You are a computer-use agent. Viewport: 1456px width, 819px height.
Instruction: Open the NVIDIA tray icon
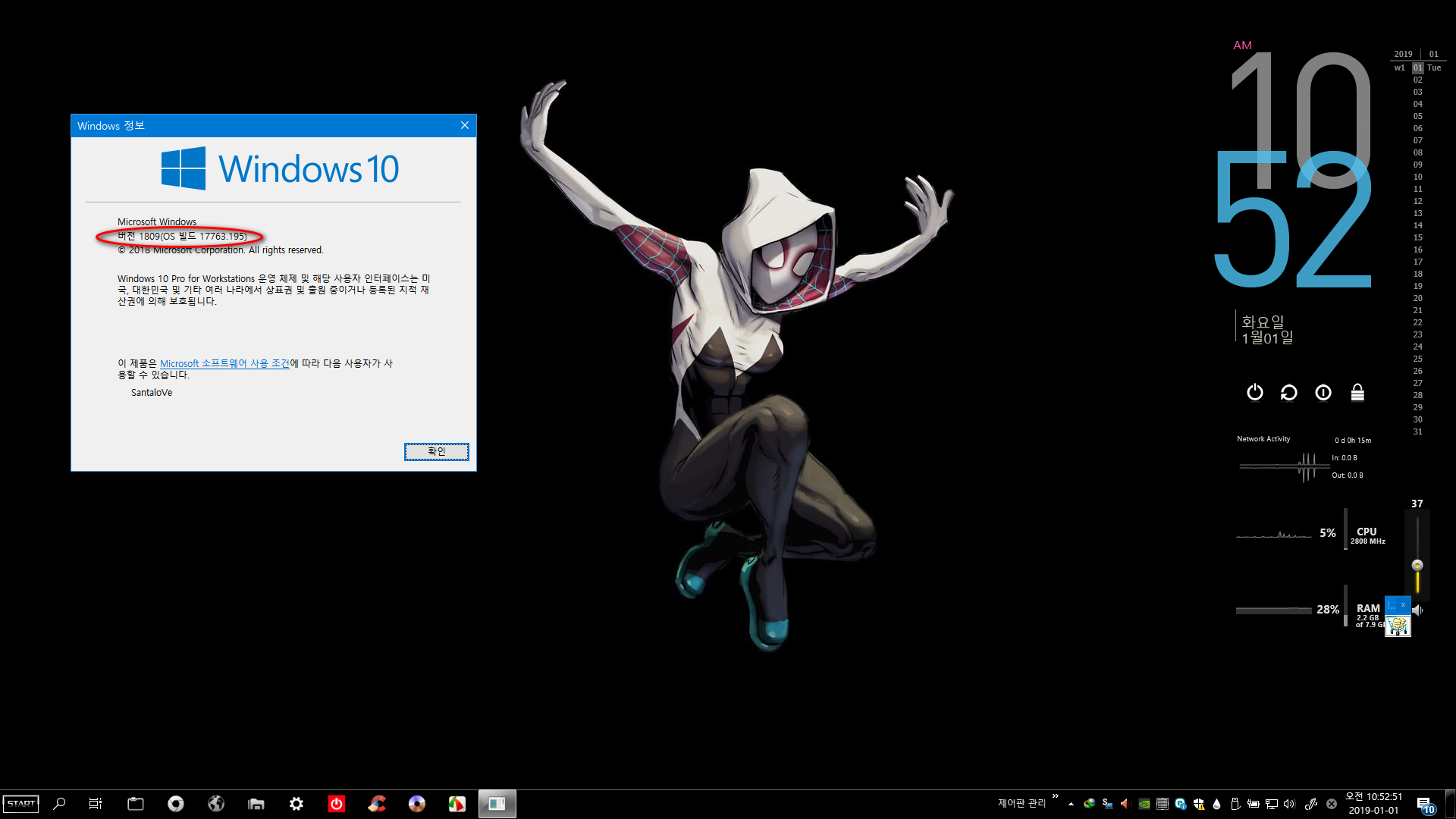(1144, 804)
